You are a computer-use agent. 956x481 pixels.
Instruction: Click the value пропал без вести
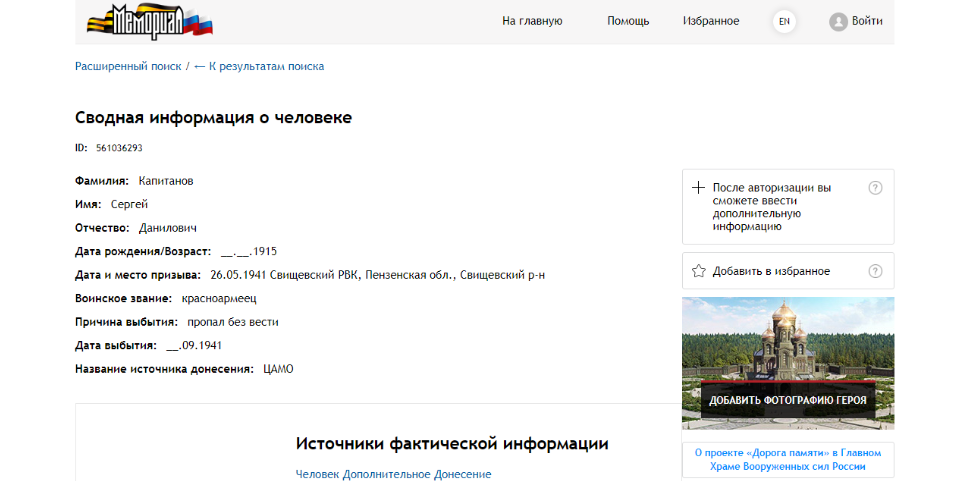[x=233, y=322]
